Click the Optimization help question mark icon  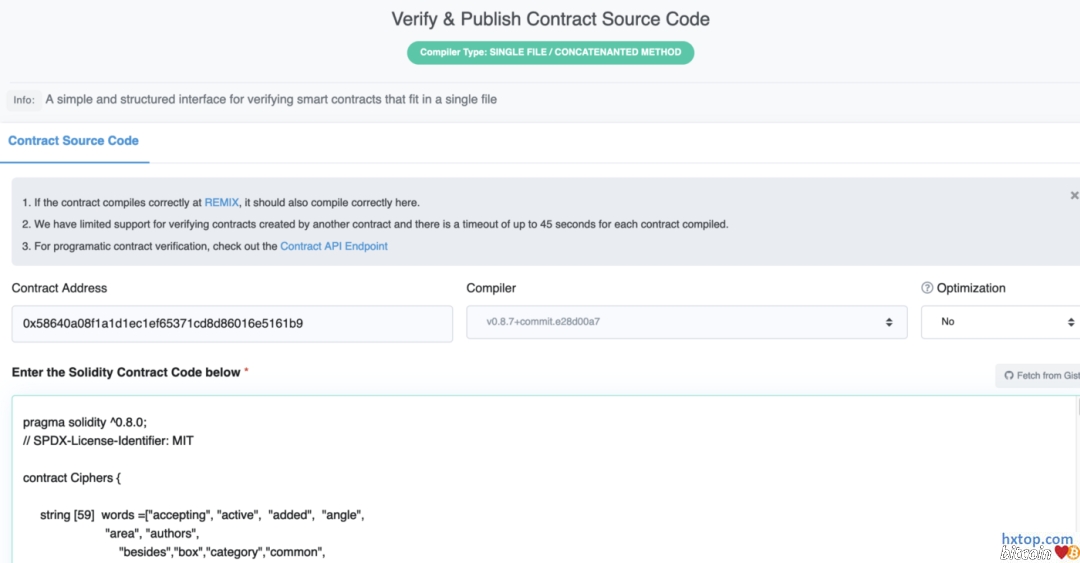[927, 288]
